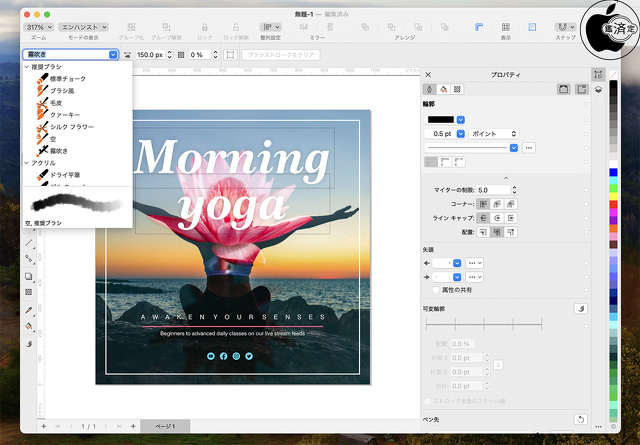
Task: Click the line style settings ellipsis button
Action: point(528,148)
